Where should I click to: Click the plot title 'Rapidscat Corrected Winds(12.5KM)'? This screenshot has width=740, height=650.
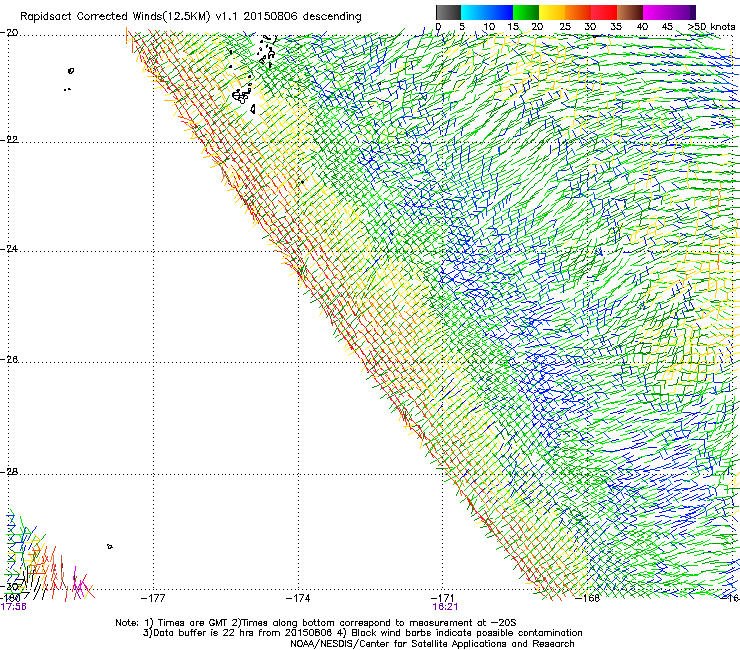tap(115, 17)
